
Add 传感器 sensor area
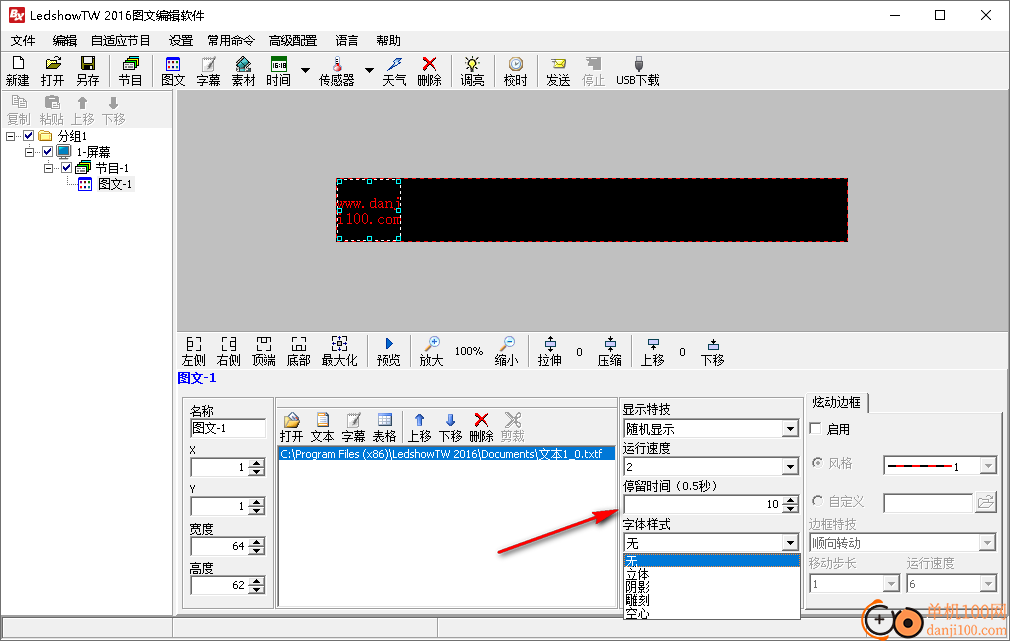[336, 71]
